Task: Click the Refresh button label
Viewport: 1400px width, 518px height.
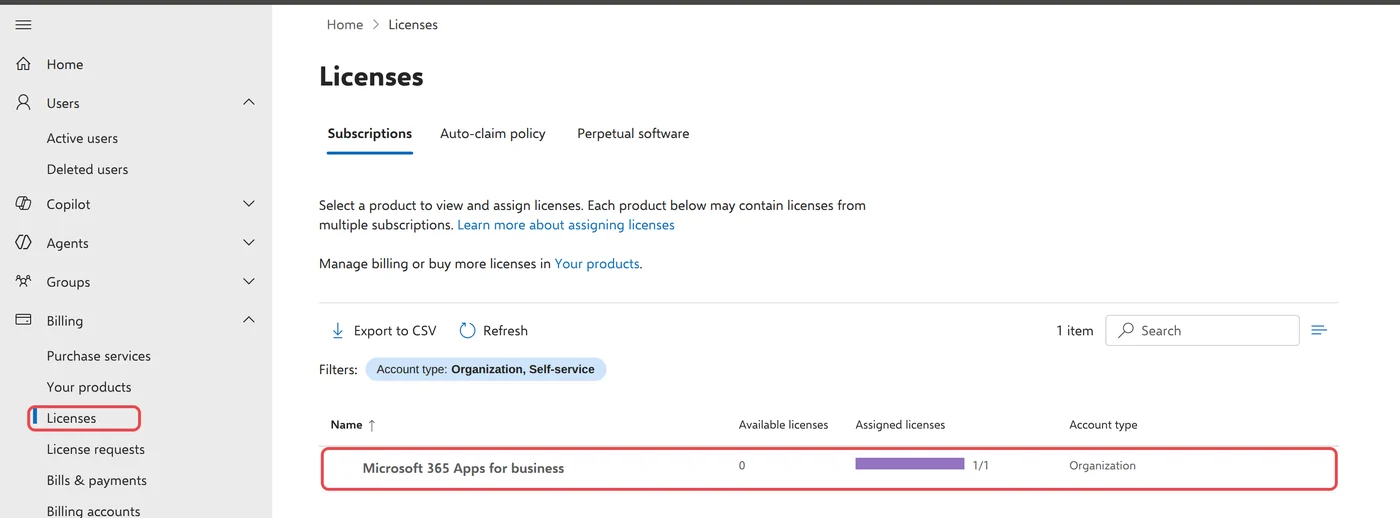Action: click(505, 331)
